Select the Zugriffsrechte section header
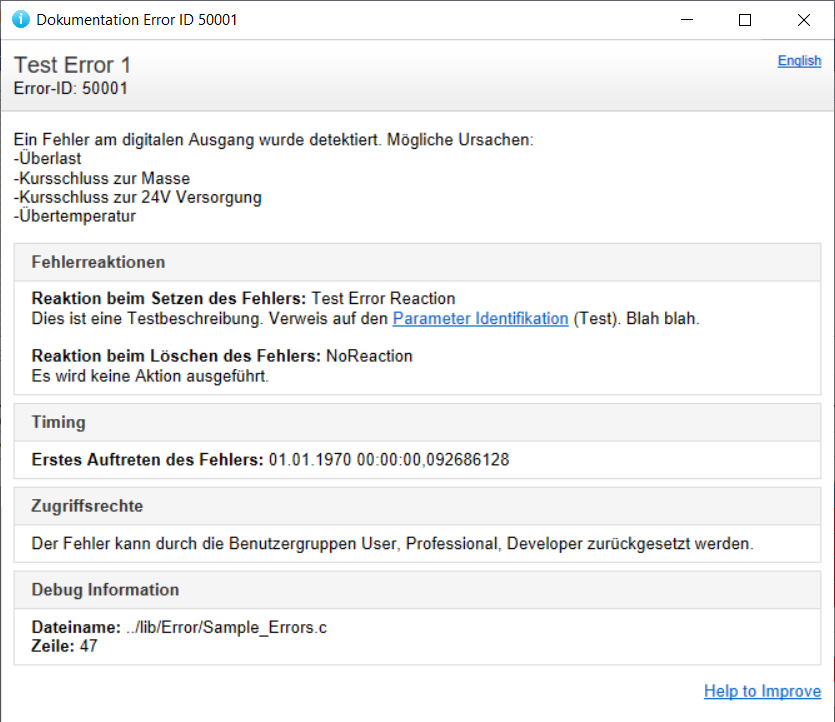This screenshot has width=835, height=722. [x=87, y=506]
